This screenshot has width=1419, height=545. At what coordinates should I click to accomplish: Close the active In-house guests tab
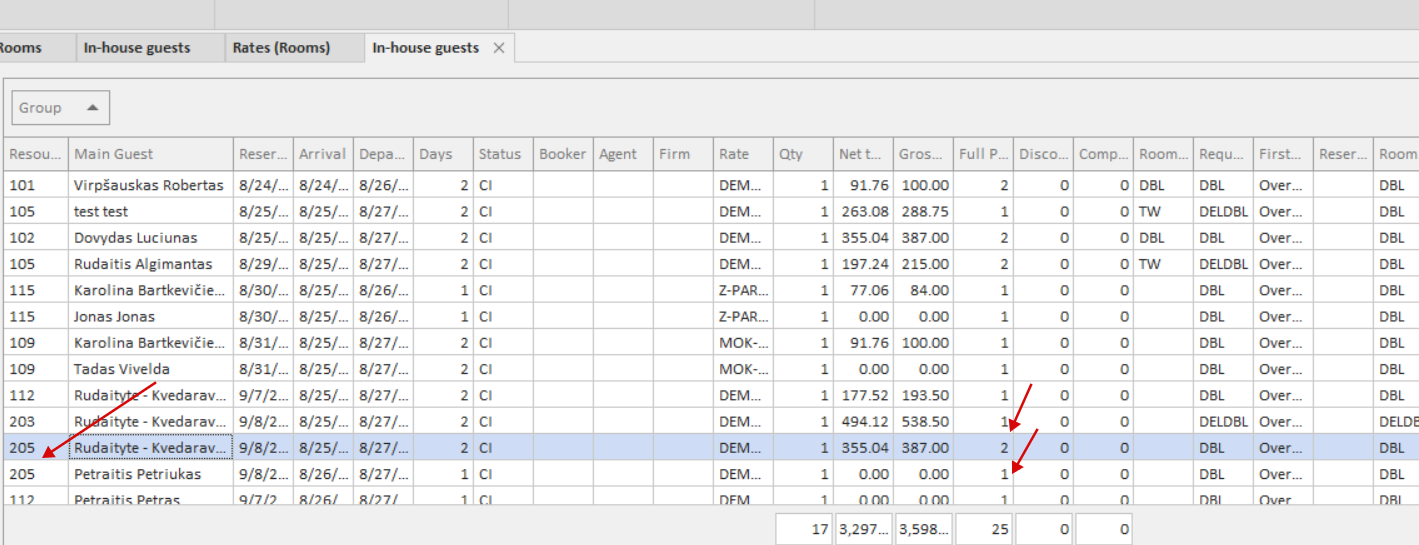498,48
